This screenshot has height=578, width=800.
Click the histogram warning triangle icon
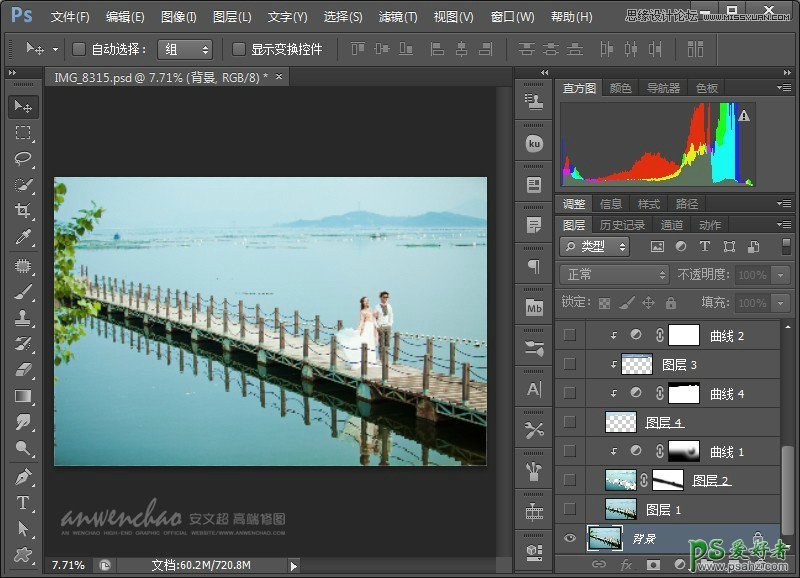click(743, 117)
